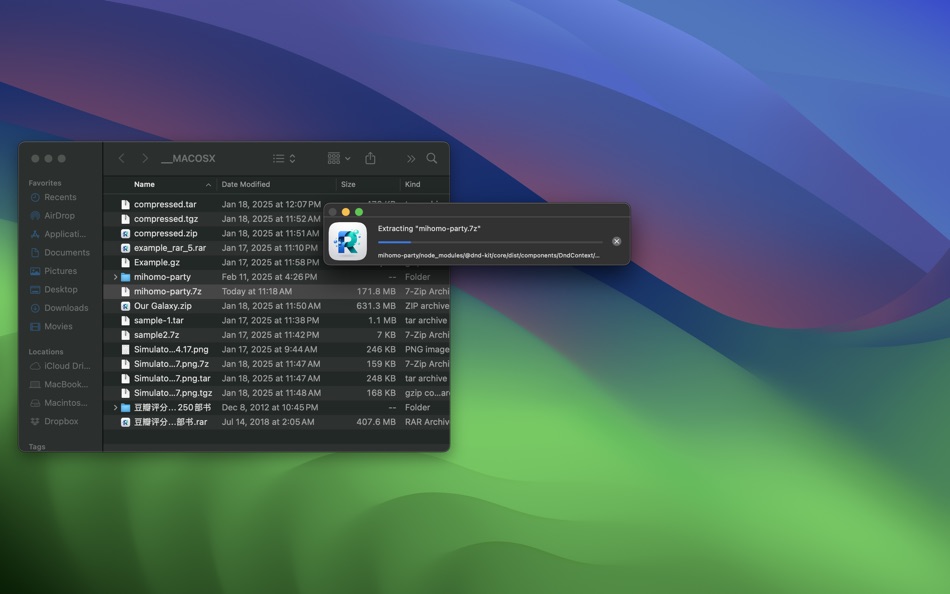Click the more toolbar items chevron
The width and height of the screenshot is (950, 594).
(410, 157)
